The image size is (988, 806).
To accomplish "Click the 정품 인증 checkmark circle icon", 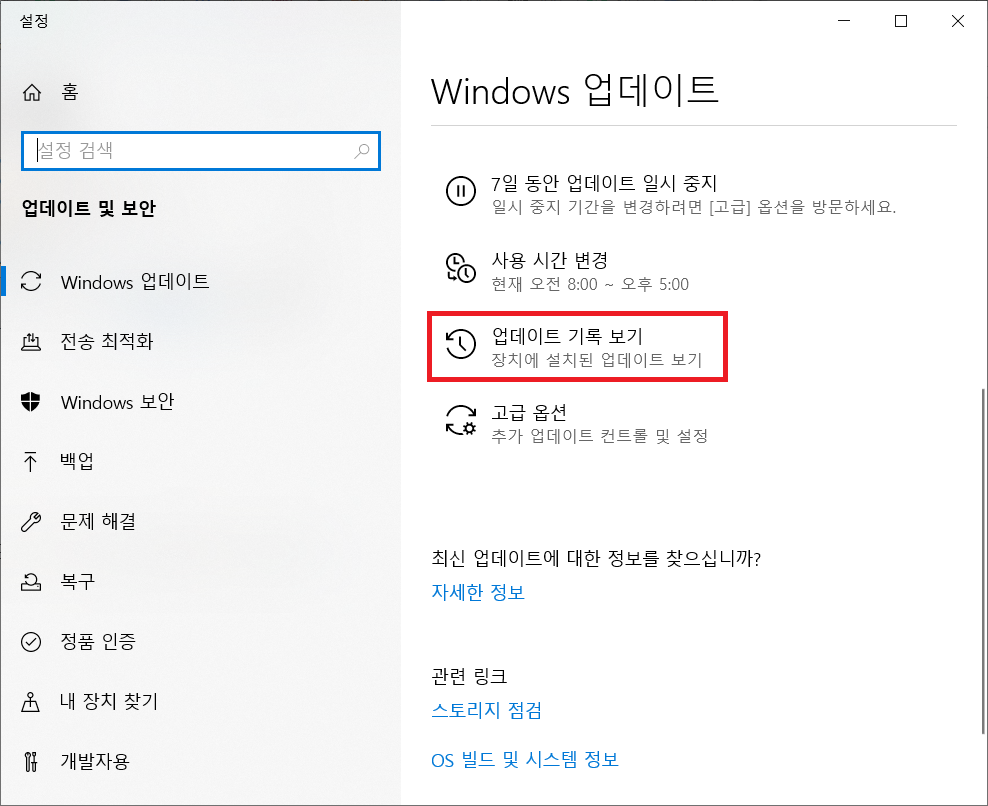I will pyautogui.click(x=31, y=642).
